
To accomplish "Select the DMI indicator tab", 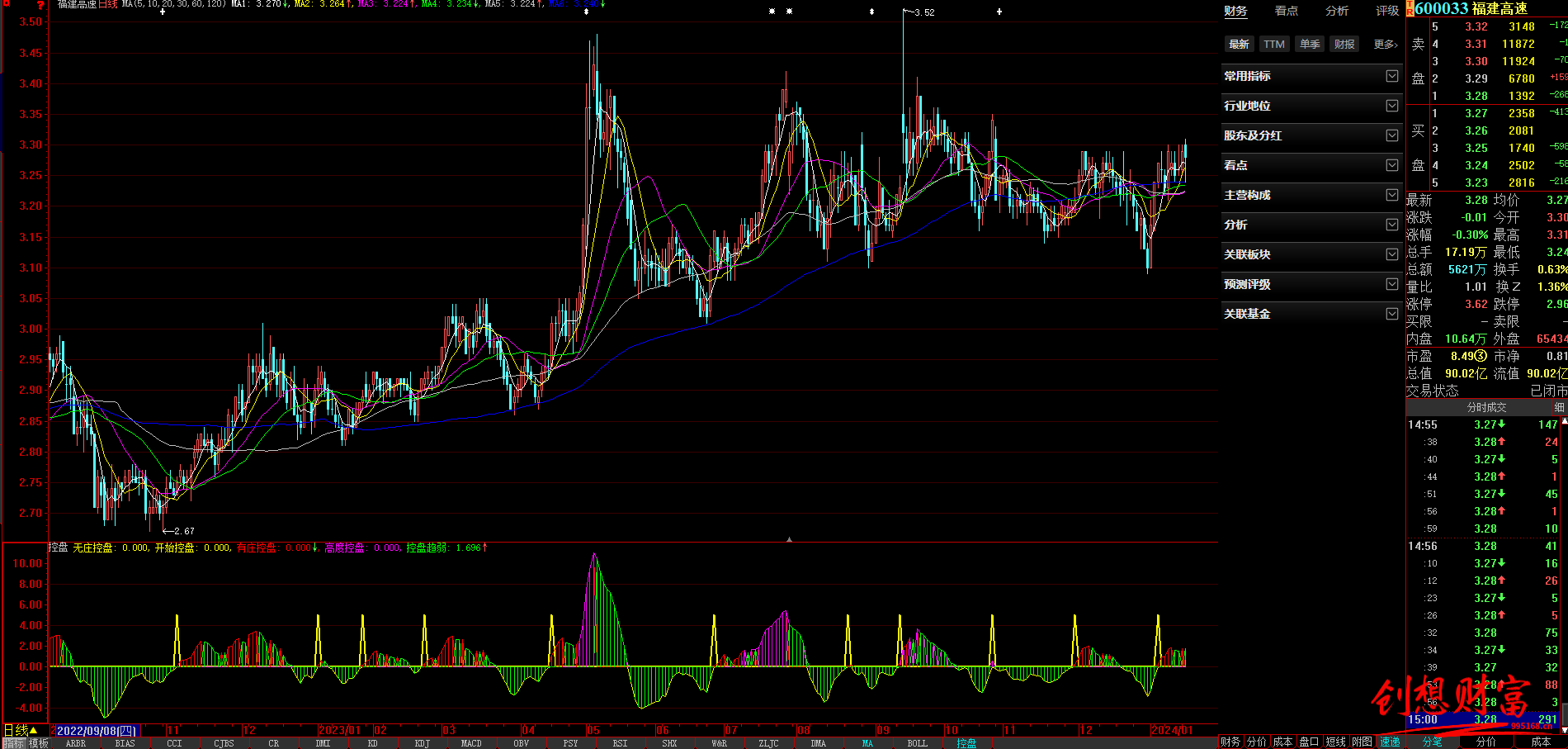I will click(x=323, y=743).
